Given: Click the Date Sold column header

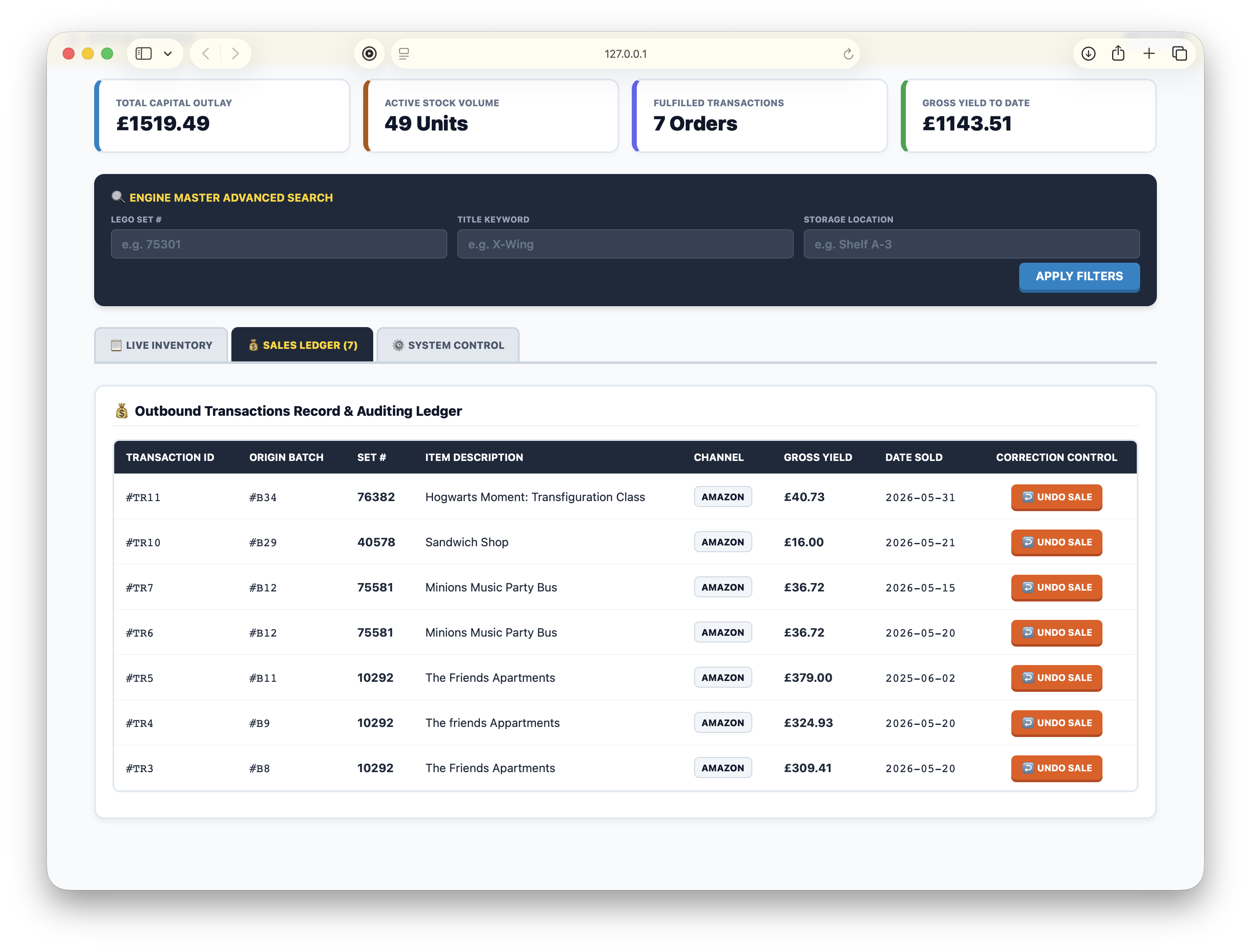Looking at the screenshot, I should click(914, 457).
